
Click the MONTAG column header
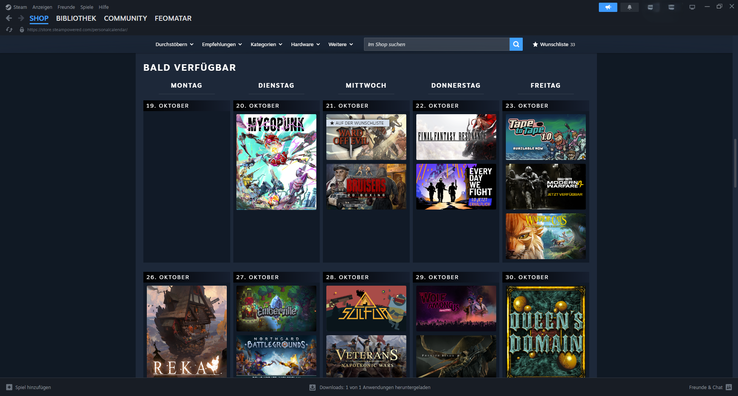pyautogui.click(x=186, y=86)
